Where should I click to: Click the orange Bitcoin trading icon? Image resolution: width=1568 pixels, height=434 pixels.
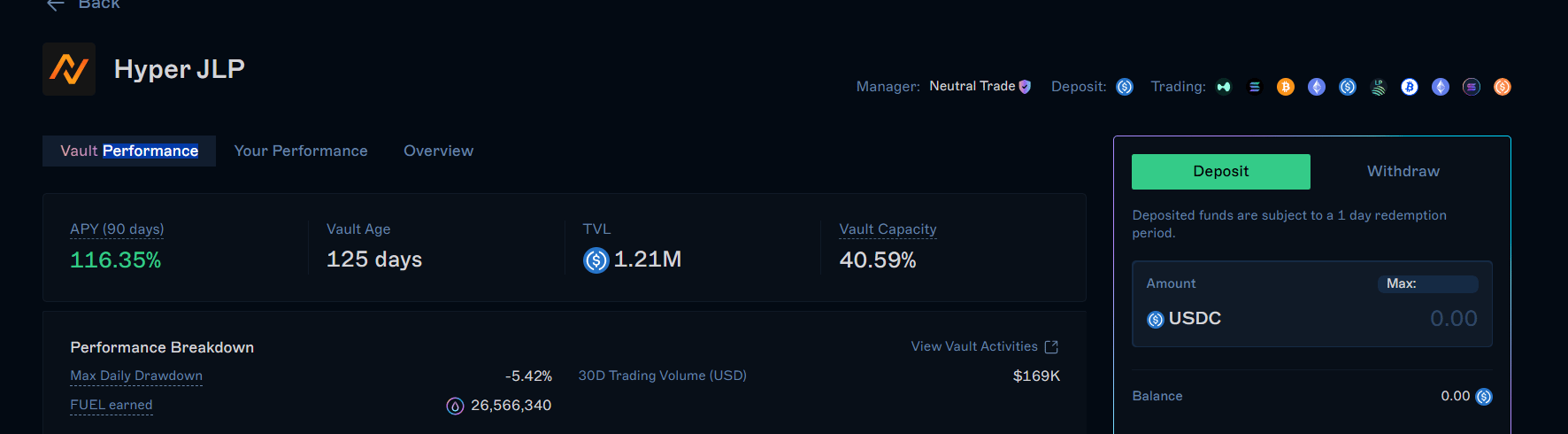[x=1286, y=87]
